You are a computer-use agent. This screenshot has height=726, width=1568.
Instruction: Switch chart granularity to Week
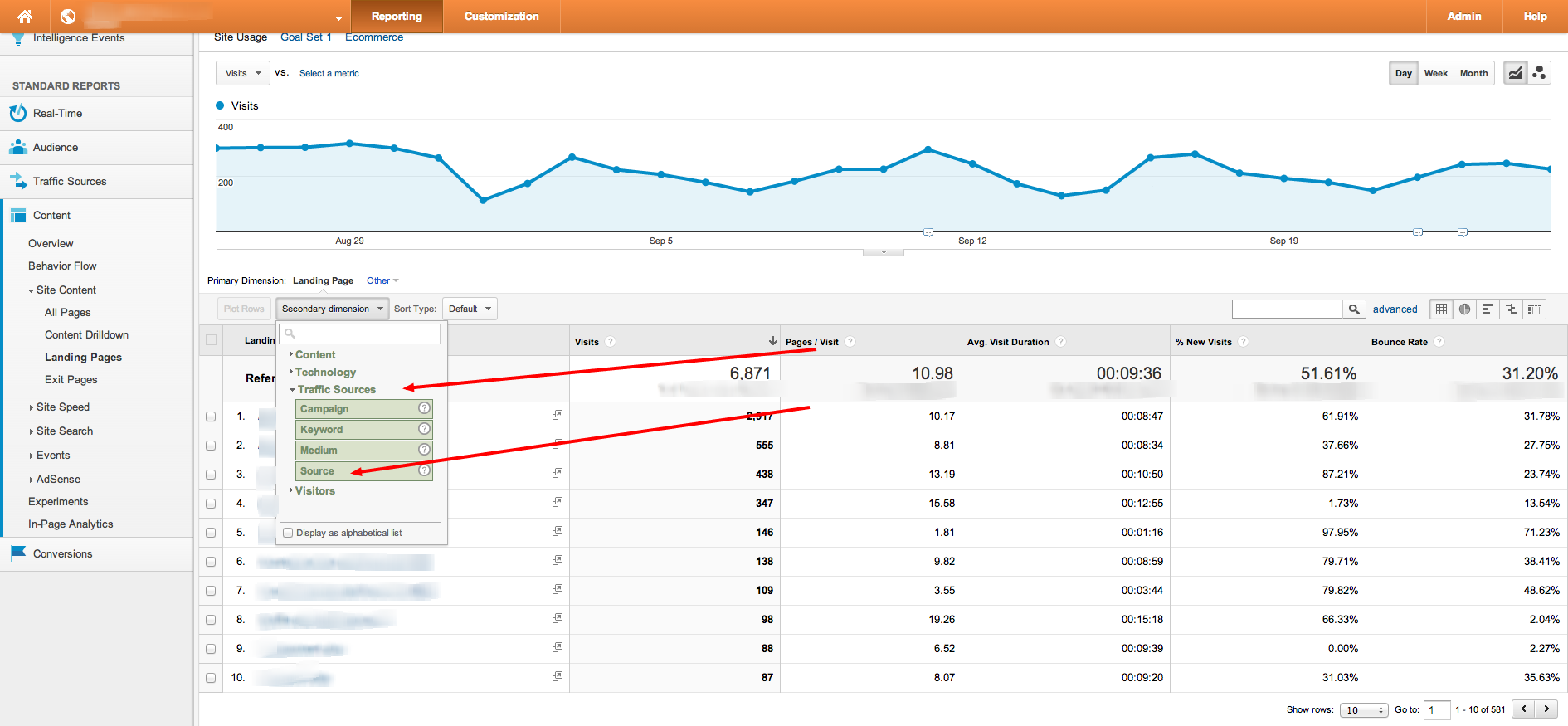[1436, 73]
